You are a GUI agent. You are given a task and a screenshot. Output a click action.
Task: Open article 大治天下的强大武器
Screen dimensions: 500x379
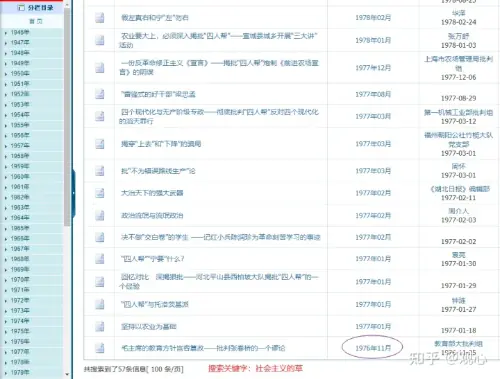(x=152, y=193)
